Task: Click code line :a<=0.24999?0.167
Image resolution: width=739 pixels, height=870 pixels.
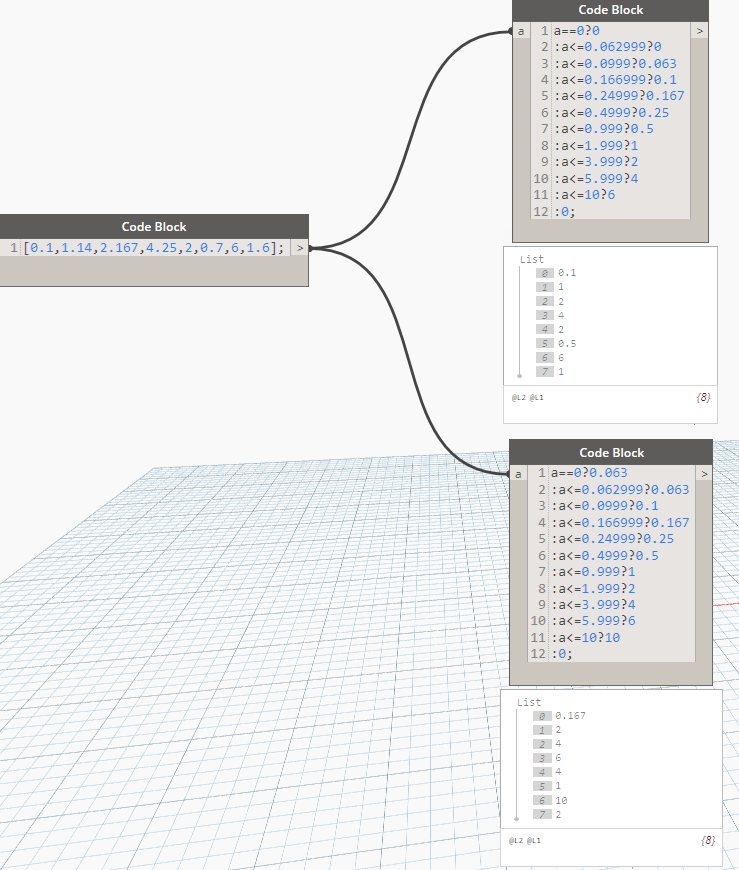Action: tap(619, 96)
